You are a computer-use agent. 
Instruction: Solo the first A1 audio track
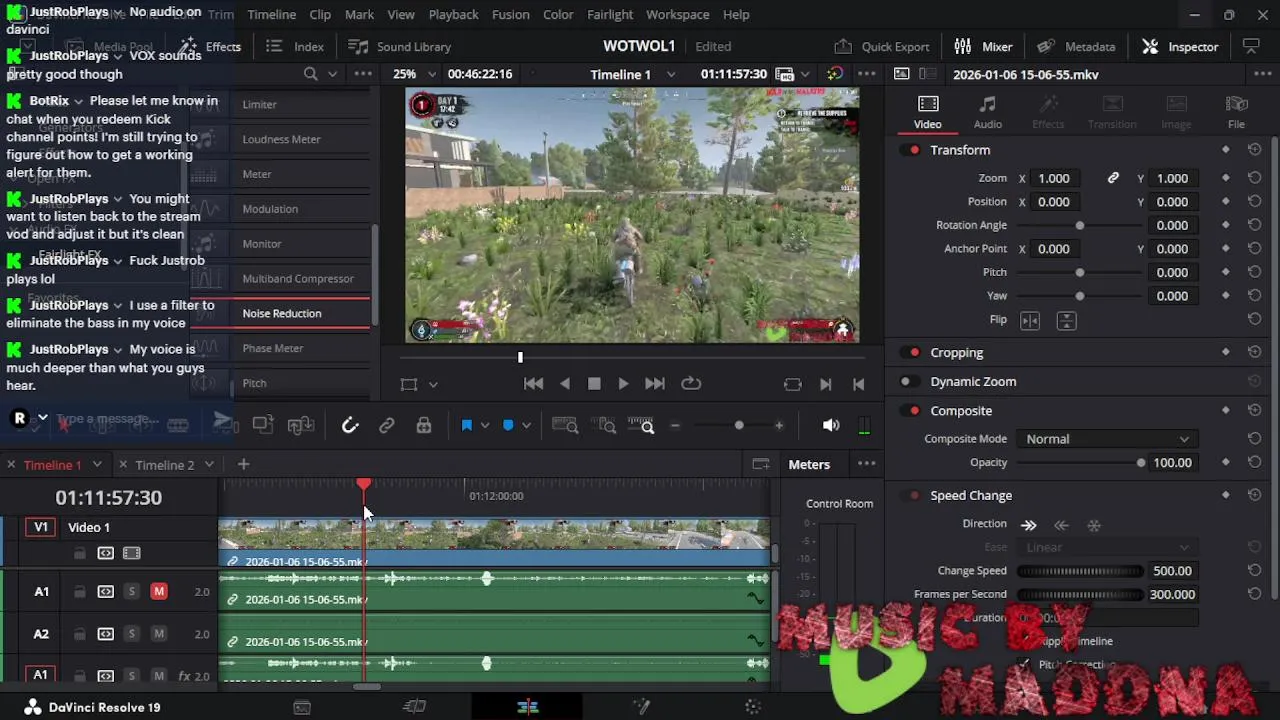point(131,592)
